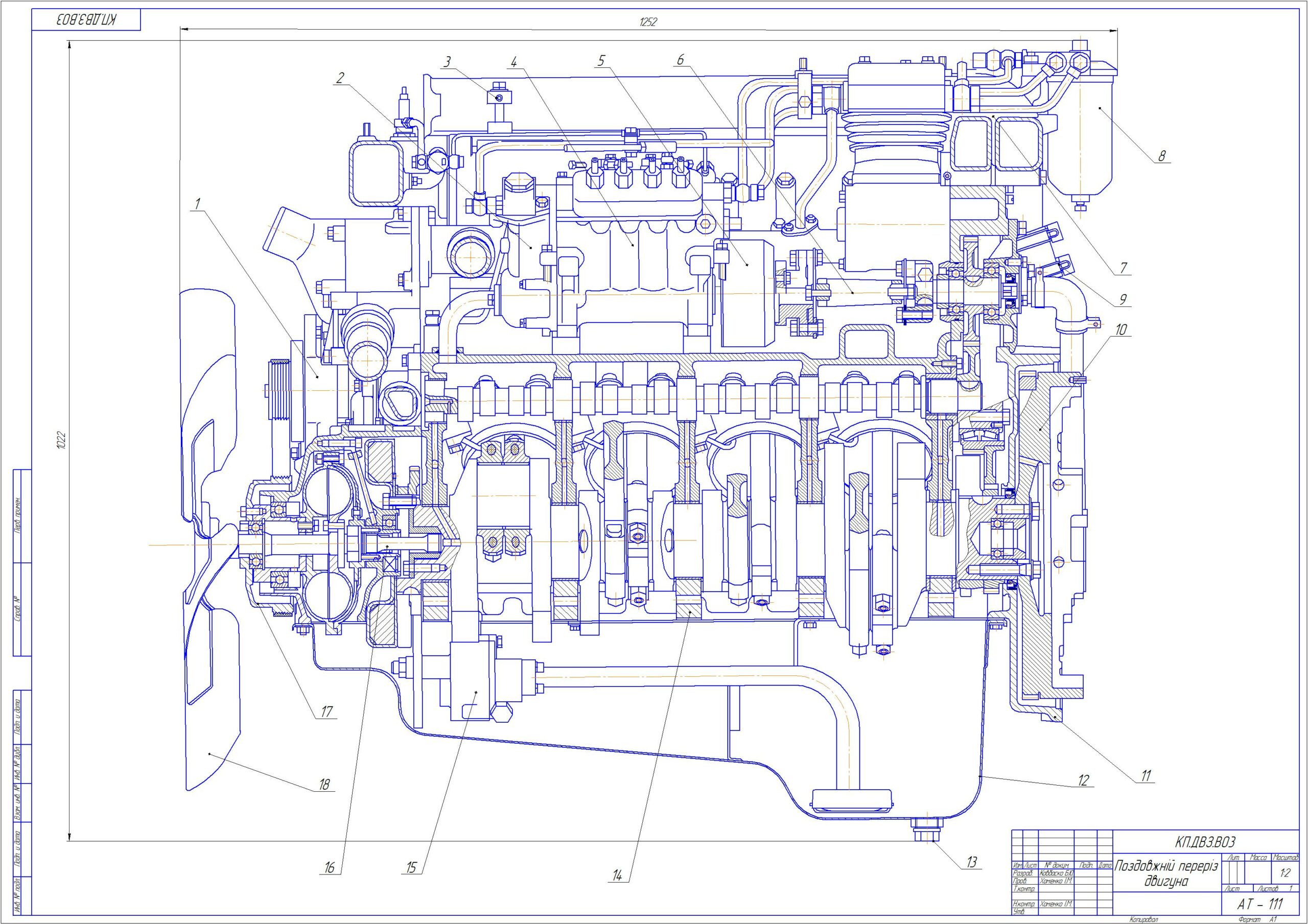Viewport: 1308px width, 924px height.
Task: Click the 'Перв. примен.' side cell
Action: pos(17,515)
